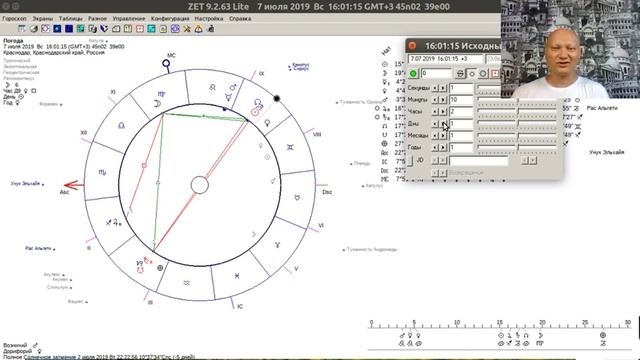Decrease Годы with its left arrow

point(435,147)
